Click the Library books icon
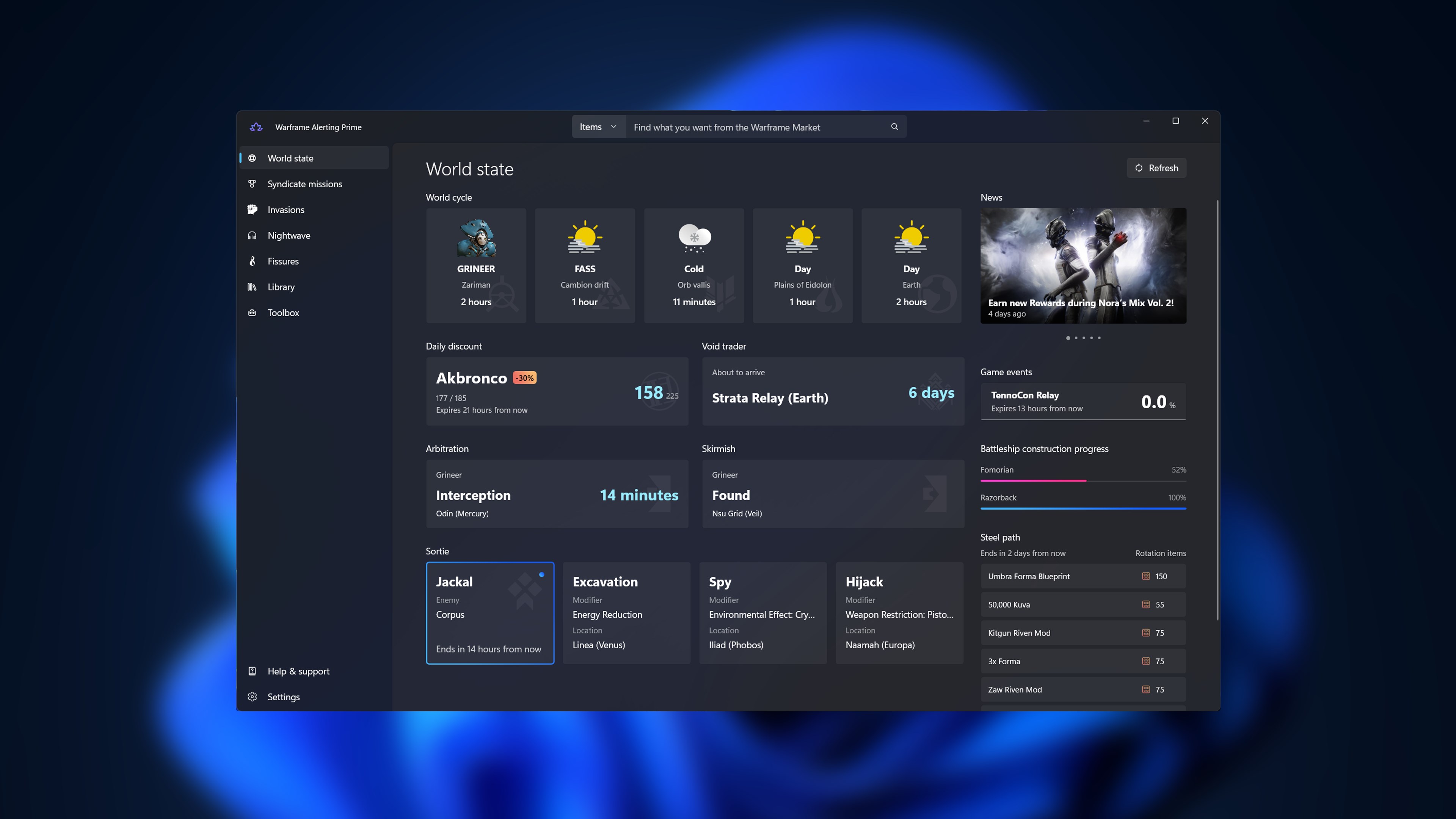The width and height of the screenshot is (1456, 819). 252,287
